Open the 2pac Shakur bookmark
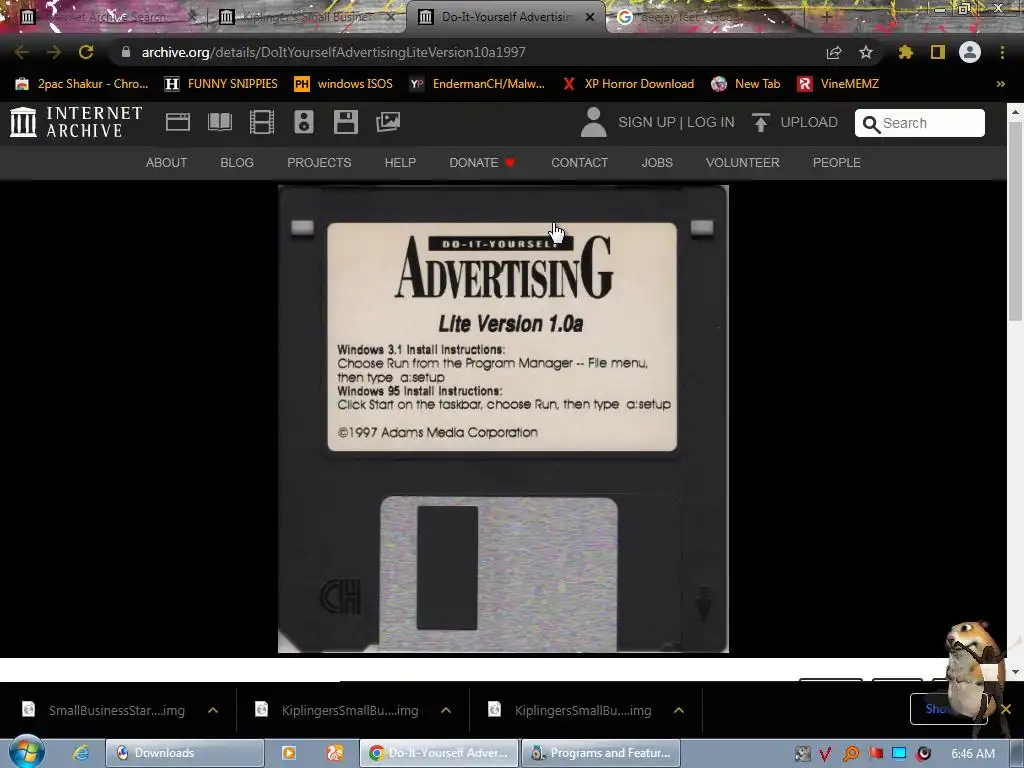The height and width of the screenshot is (768, 1024). [82, 84]
